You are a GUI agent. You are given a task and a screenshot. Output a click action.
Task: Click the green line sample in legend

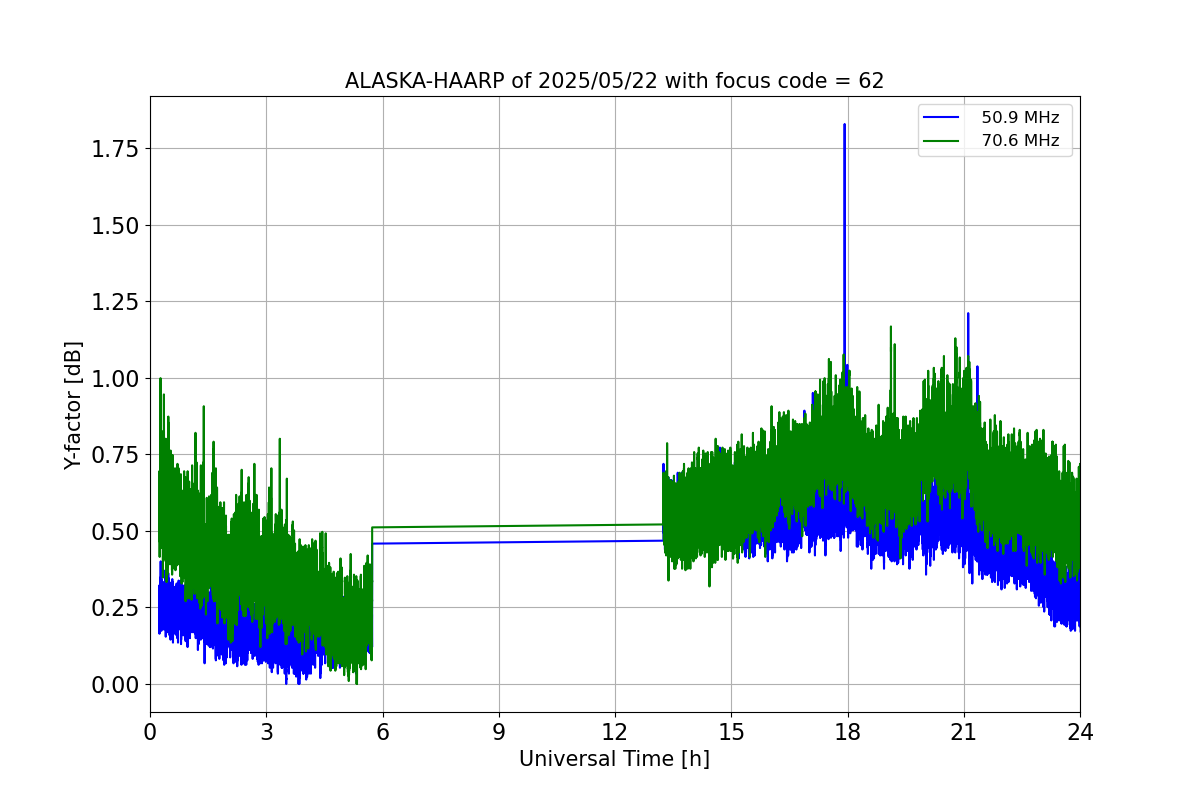[x=942, y=141]
